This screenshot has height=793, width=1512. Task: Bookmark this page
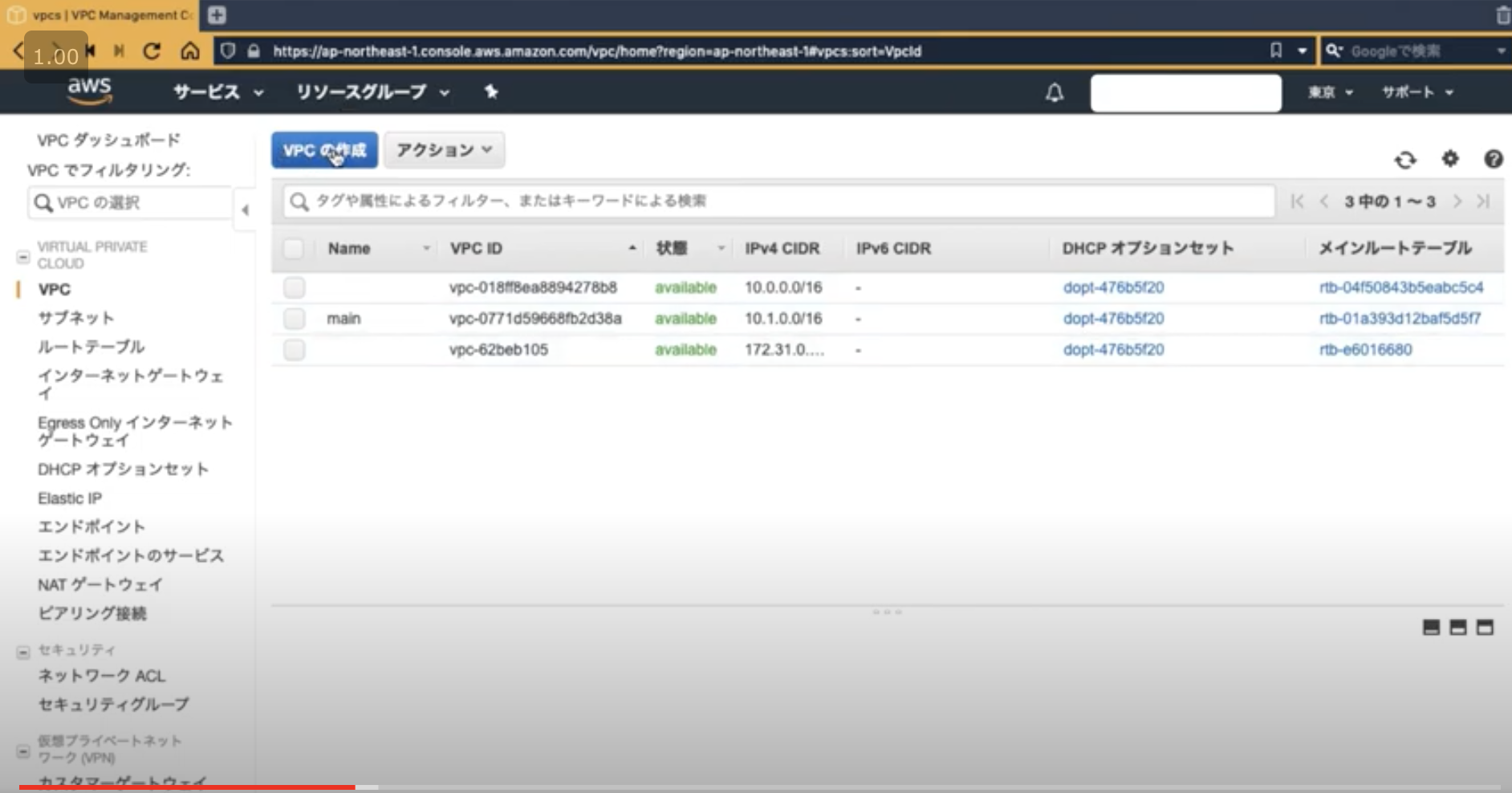1276,51
